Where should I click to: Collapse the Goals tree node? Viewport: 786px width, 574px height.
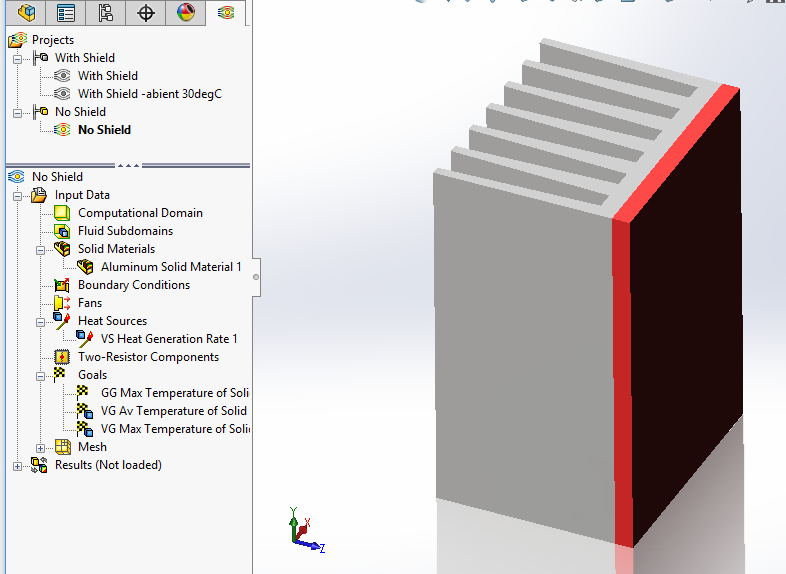coord(40,375)
